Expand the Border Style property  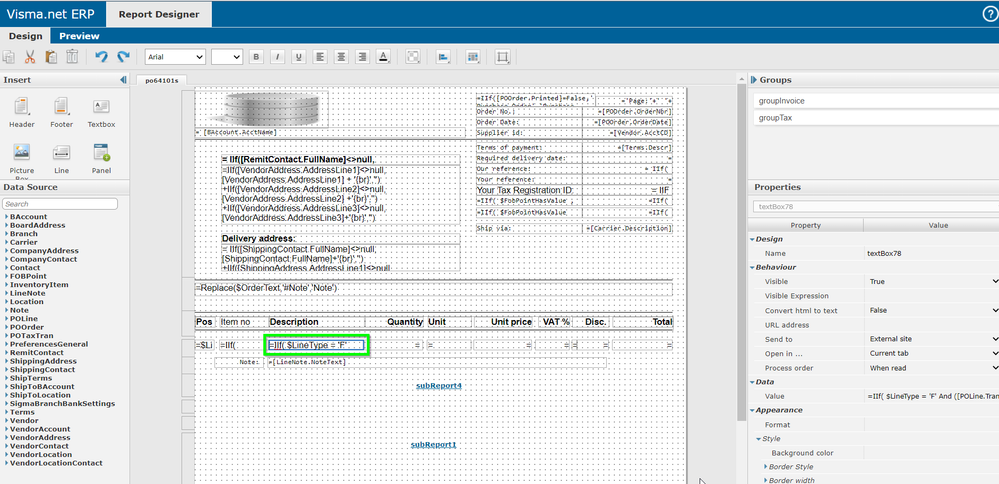point(765,467)
